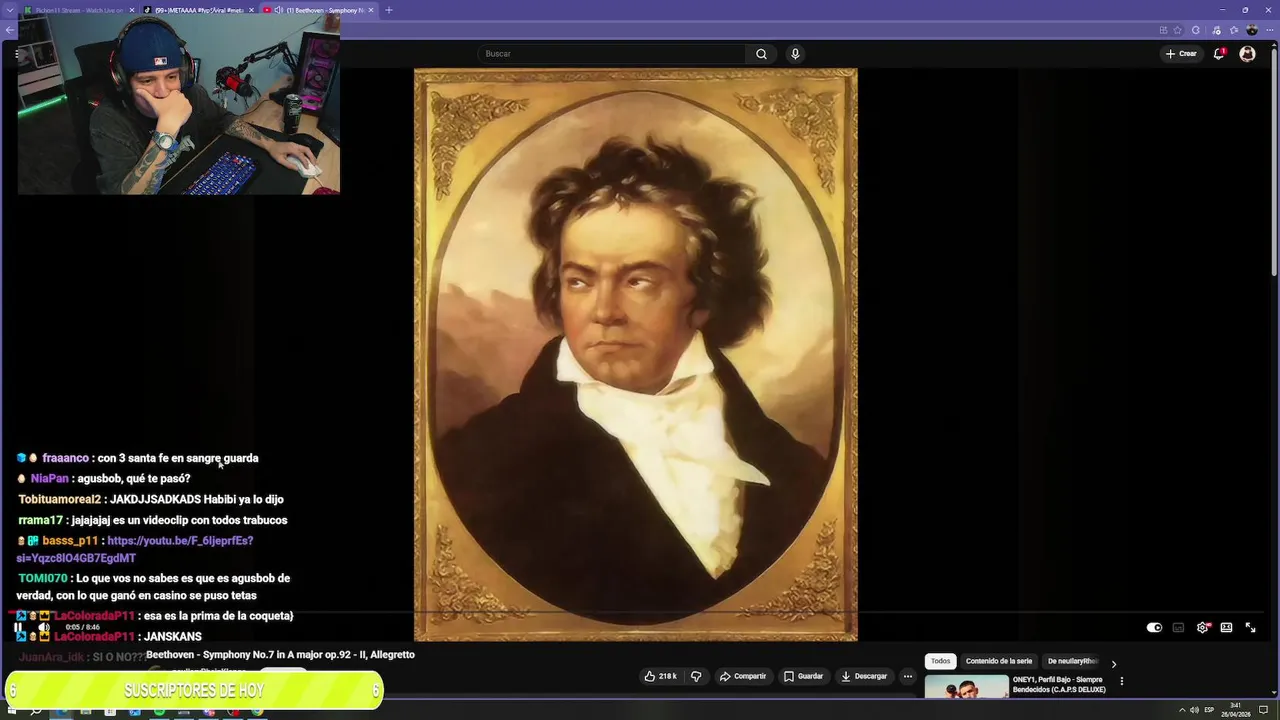Open more actions three-dot menu under the video

[908, 676]
